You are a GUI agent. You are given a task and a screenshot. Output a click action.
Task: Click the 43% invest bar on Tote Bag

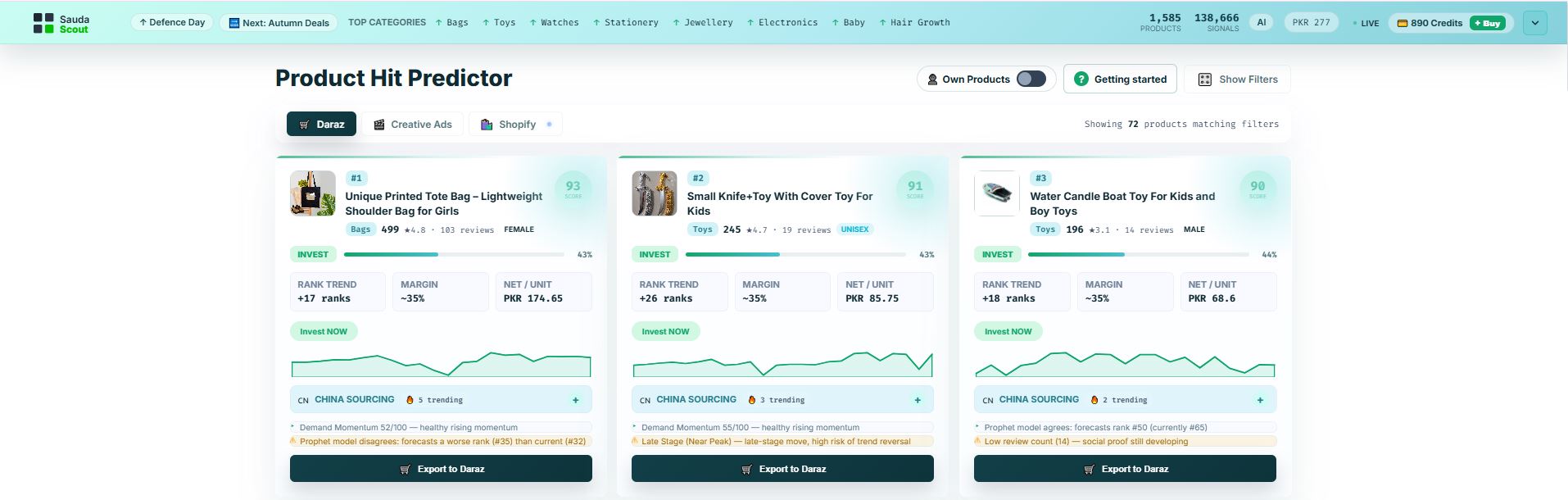click(454, 255)
